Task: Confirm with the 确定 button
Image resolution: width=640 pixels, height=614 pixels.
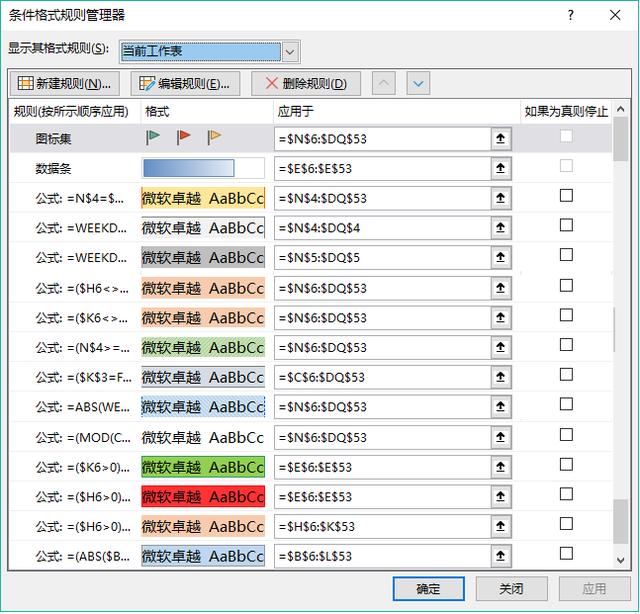Action: 429,589
